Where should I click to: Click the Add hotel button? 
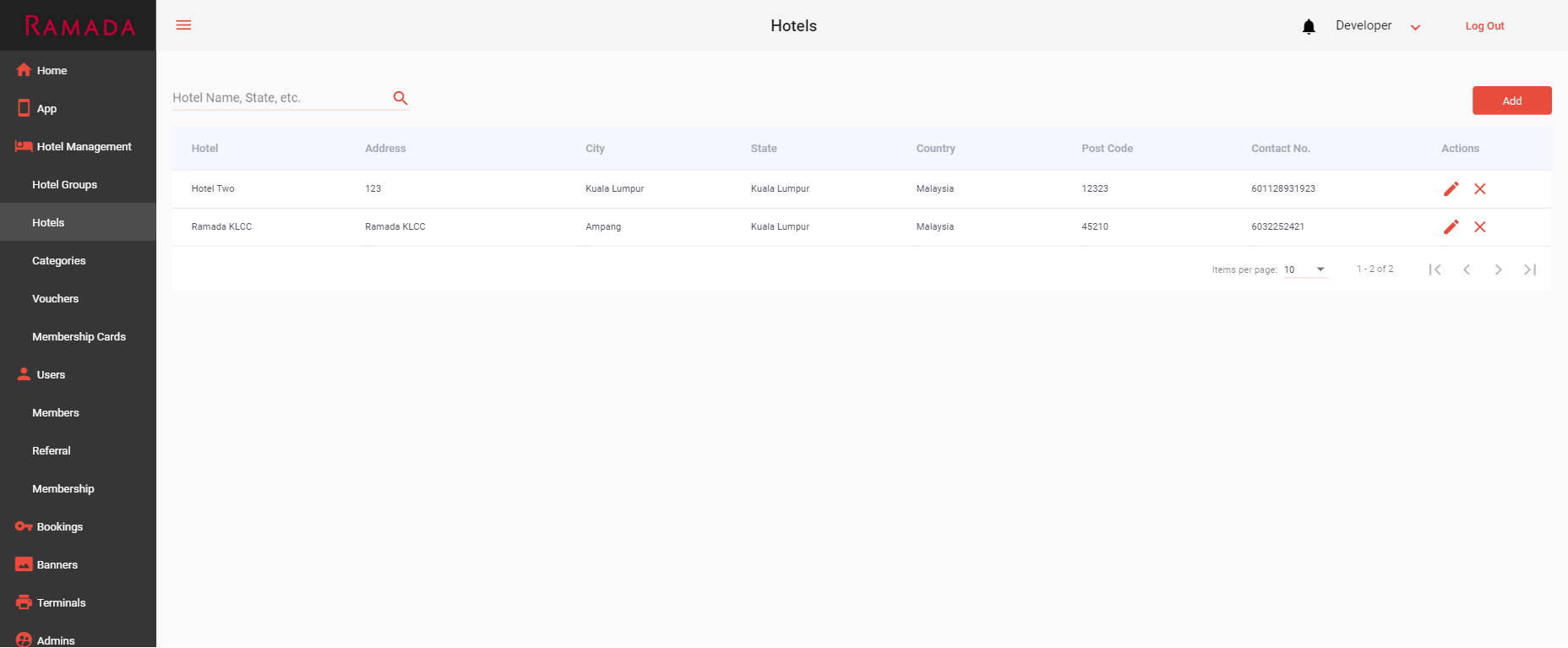click(1511, 101)
